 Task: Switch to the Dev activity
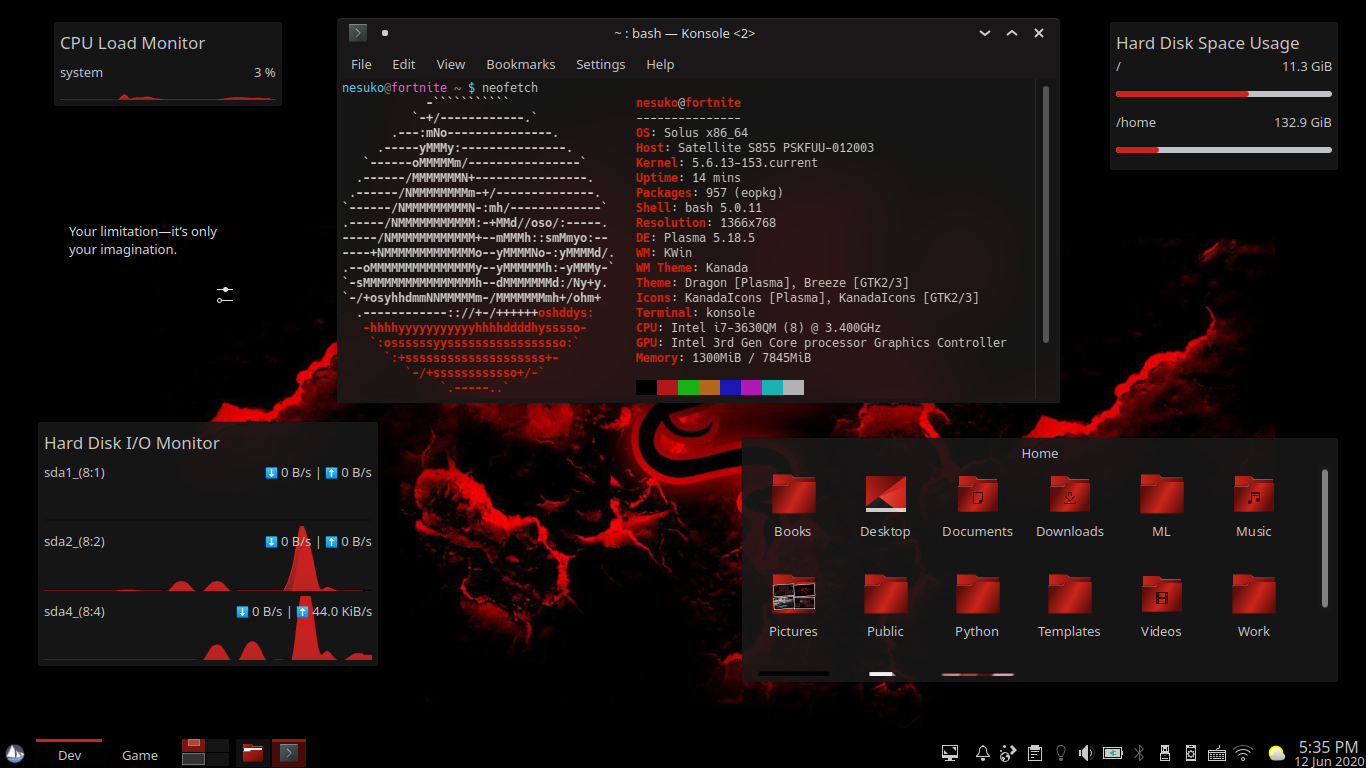[x=69, y=754]
